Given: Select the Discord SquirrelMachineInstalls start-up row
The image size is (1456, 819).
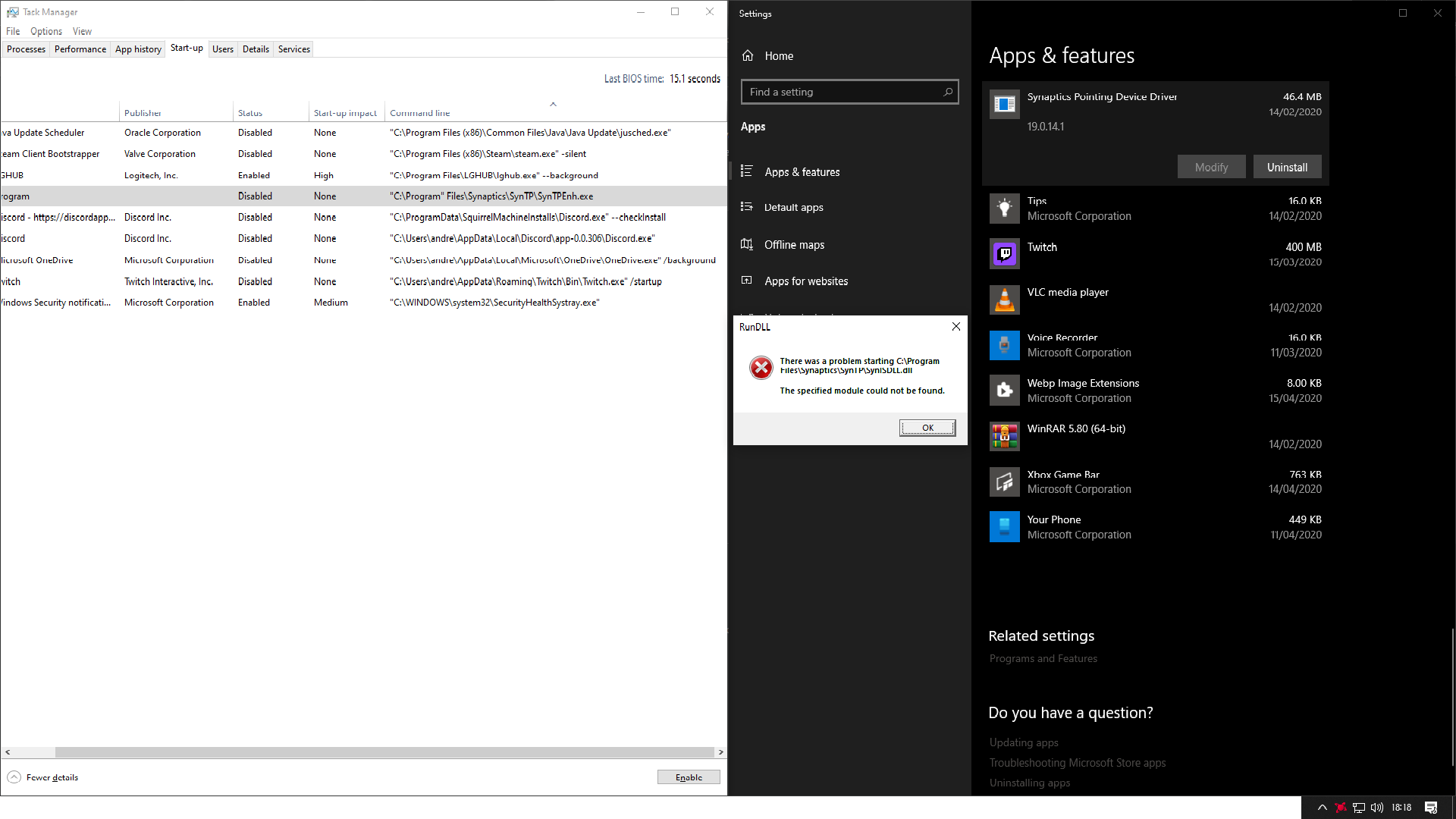Looking at the screenshot, I should tap(363, 218).
